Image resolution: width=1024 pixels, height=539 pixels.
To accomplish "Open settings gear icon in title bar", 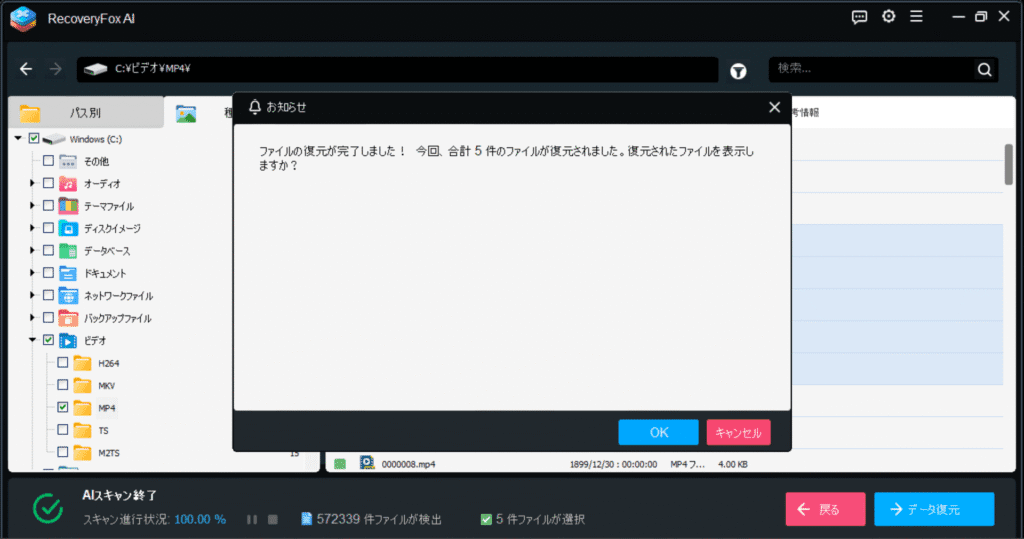I will 889,16.
